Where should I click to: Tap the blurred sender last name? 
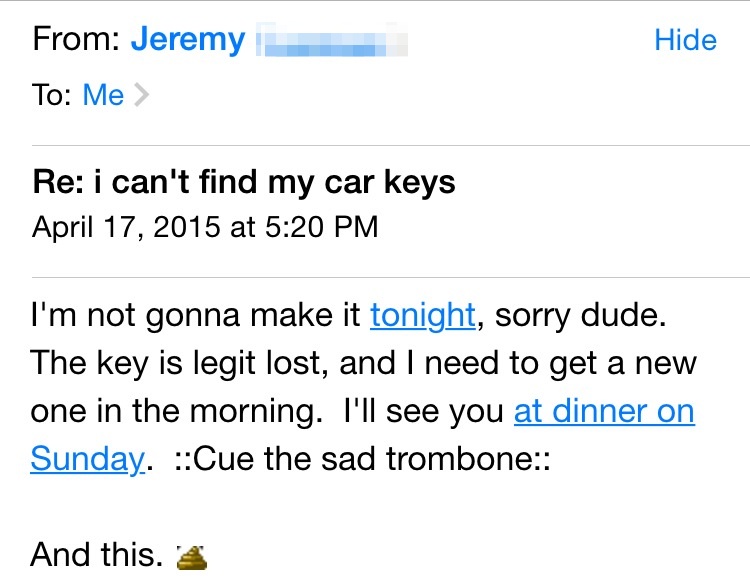point(332,42)
